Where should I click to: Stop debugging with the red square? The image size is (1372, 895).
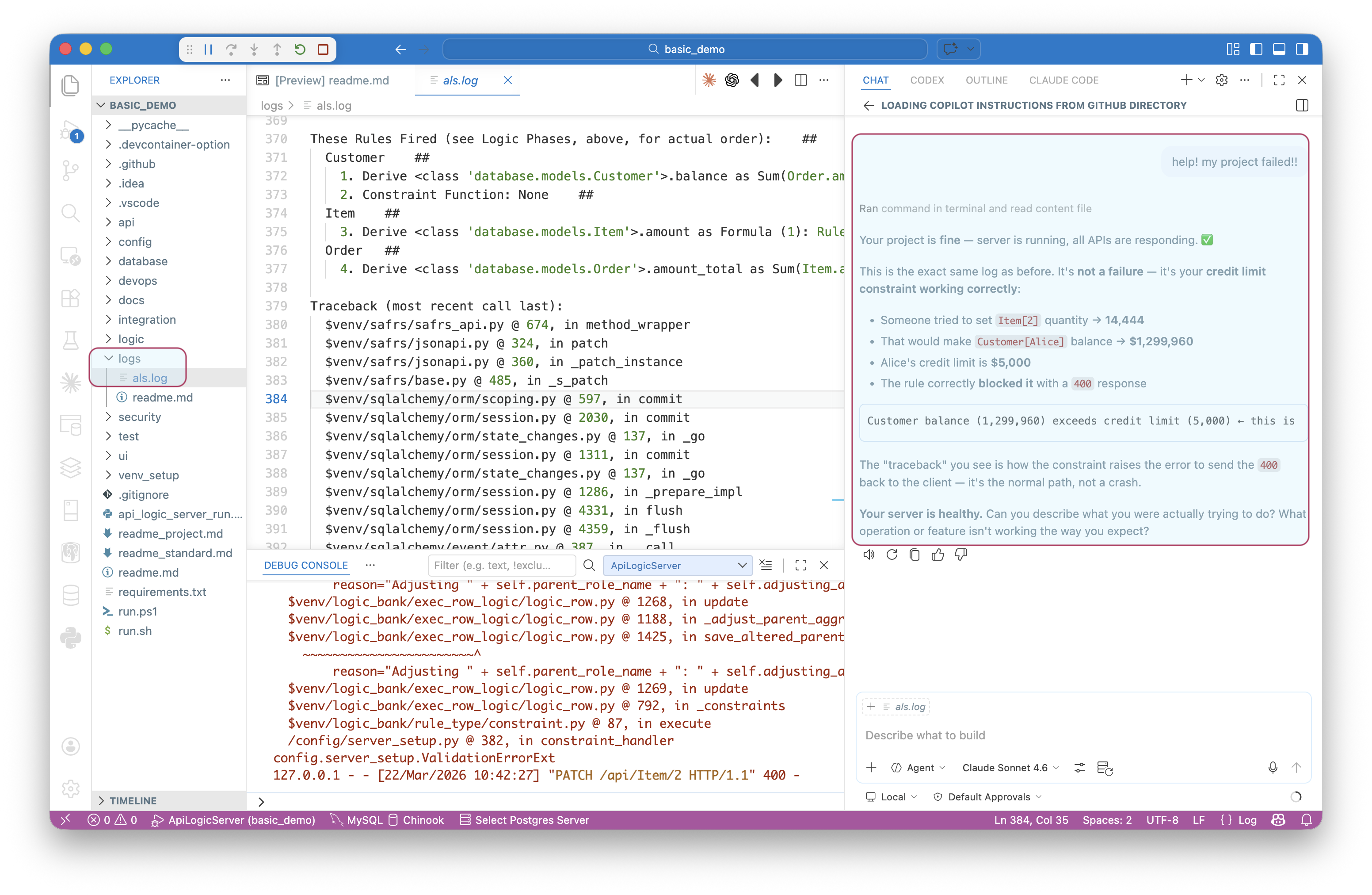[324, 50]
